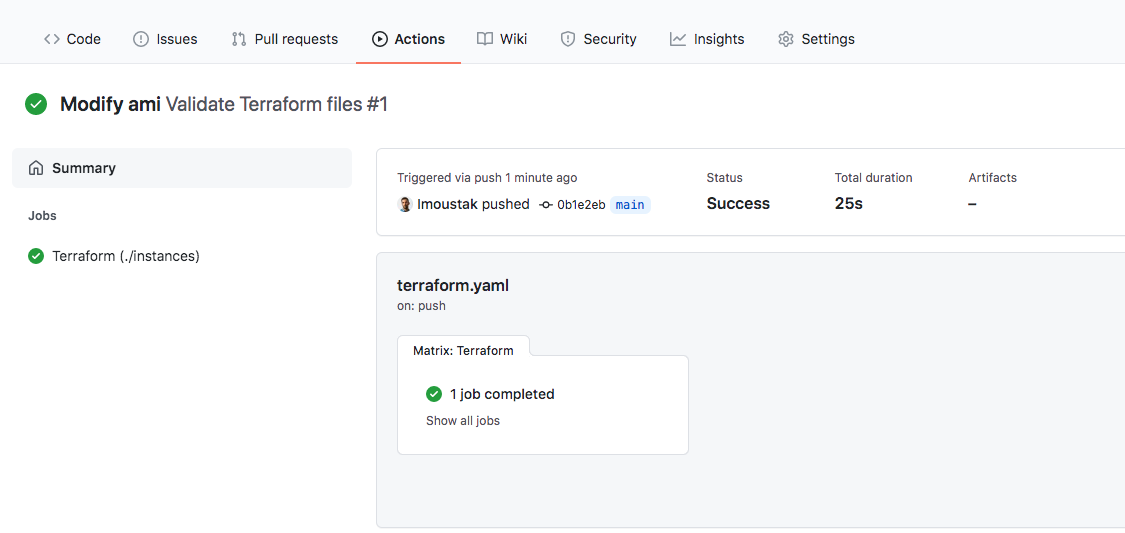Click green check next to Modify ami
The height and width of the screenshot is (533, 1125).
click(x=36, y=104)
